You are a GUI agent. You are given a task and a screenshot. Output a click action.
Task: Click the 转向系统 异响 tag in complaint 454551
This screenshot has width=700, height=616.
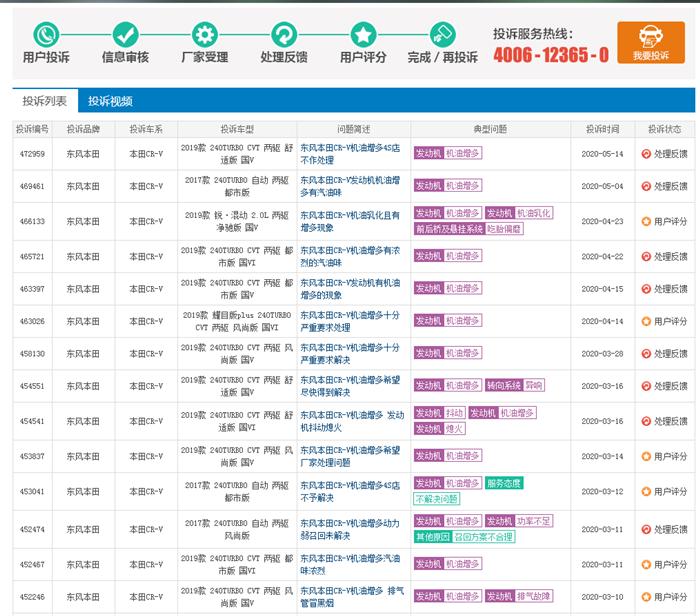click(x=515, y=385)
